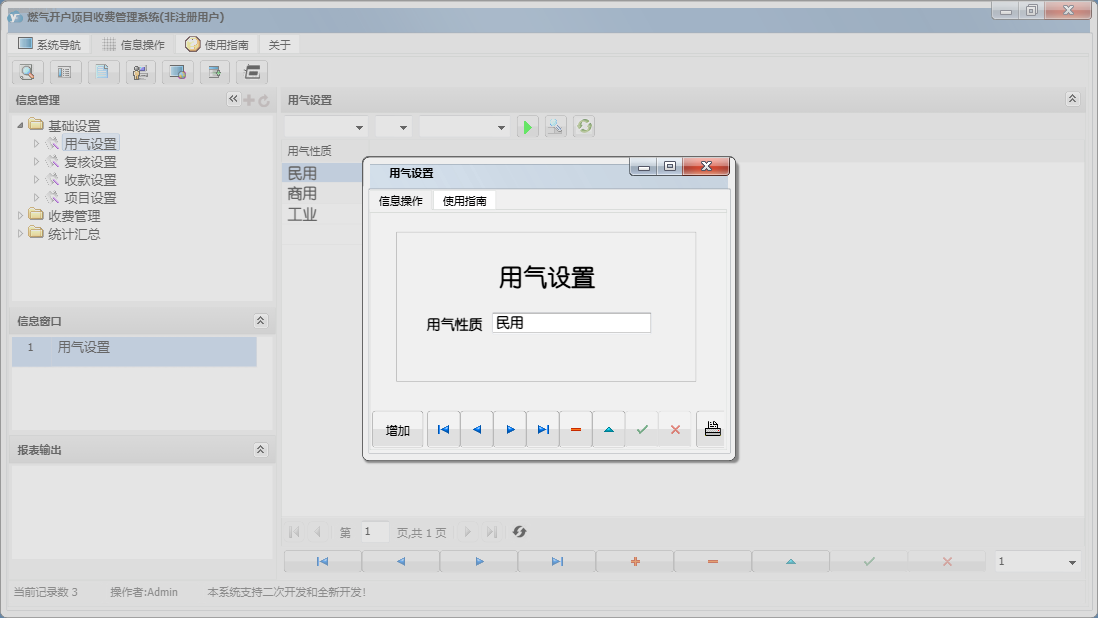Click the new document icon in the toolbar
This screenshot has height=618, width=1098.
coord(103,72)
